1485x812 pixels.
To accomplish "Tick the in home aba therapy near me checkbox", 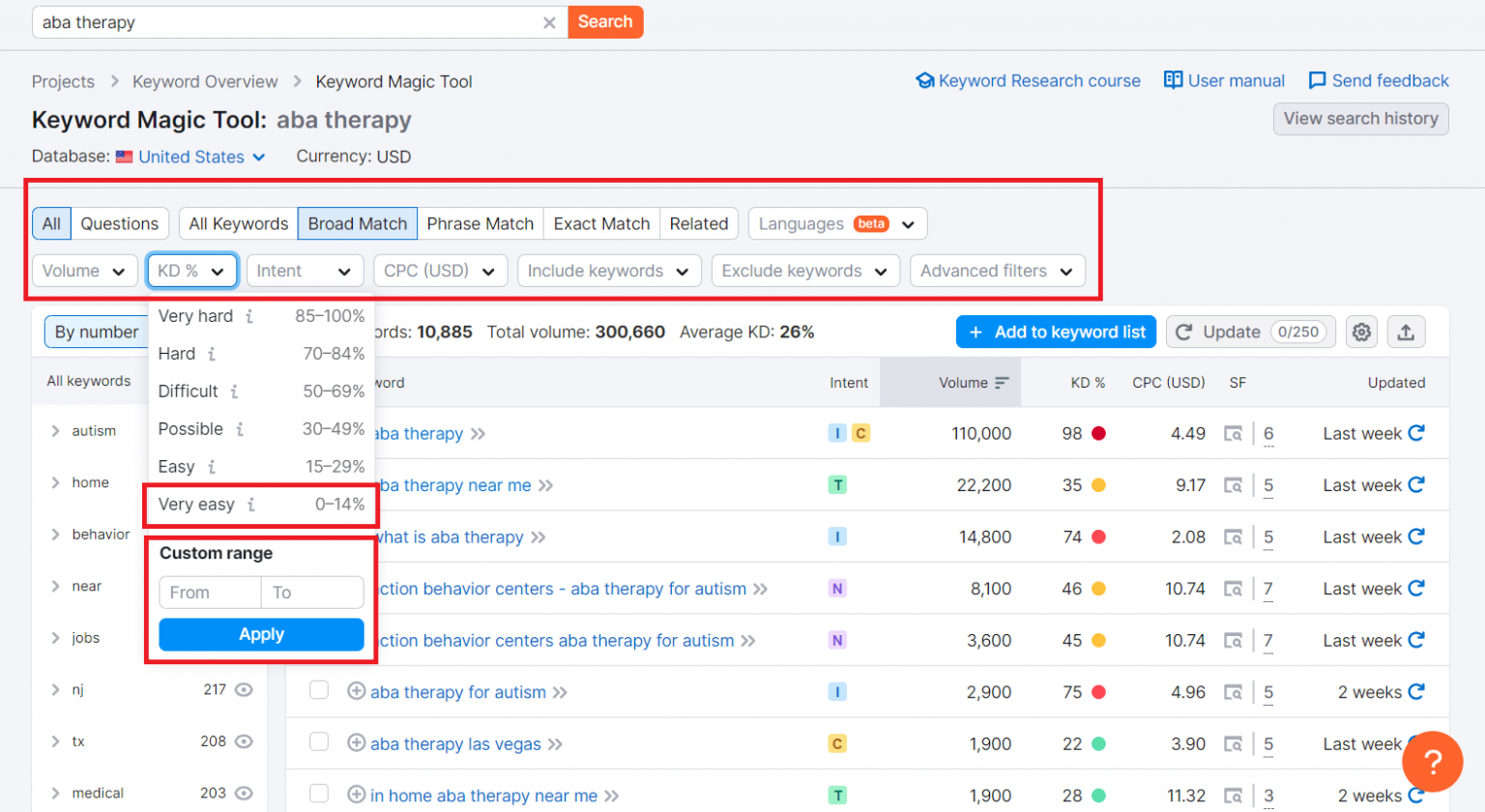I will click(x=319, y=795).
